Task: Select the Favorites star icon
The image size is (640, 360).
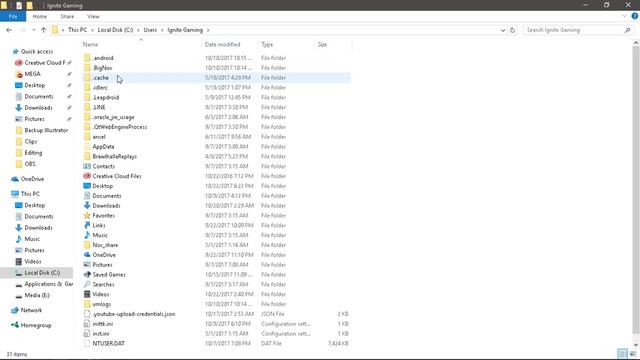Action: [87, 215]
